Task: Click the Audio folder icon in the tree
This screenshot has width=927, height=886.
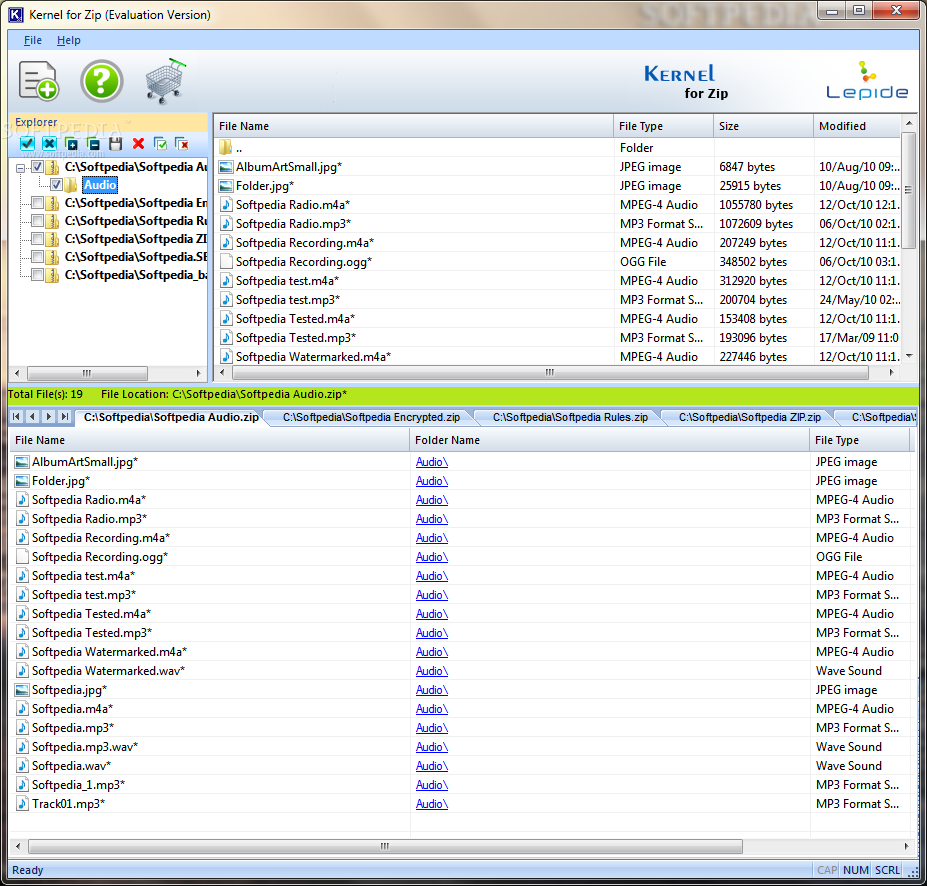Action: coord(71,186)
